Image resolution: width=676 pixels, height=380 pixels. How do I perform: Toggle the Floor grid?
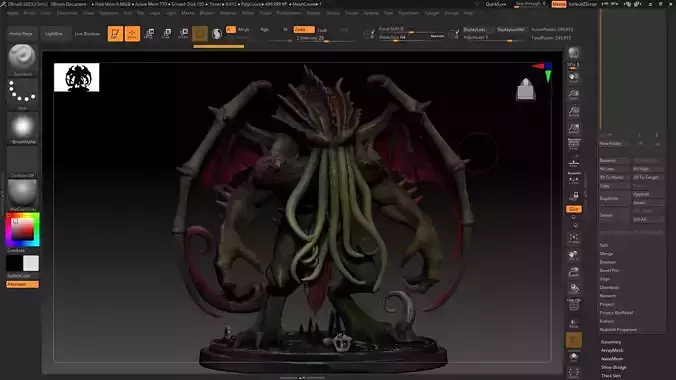point(573,163)
